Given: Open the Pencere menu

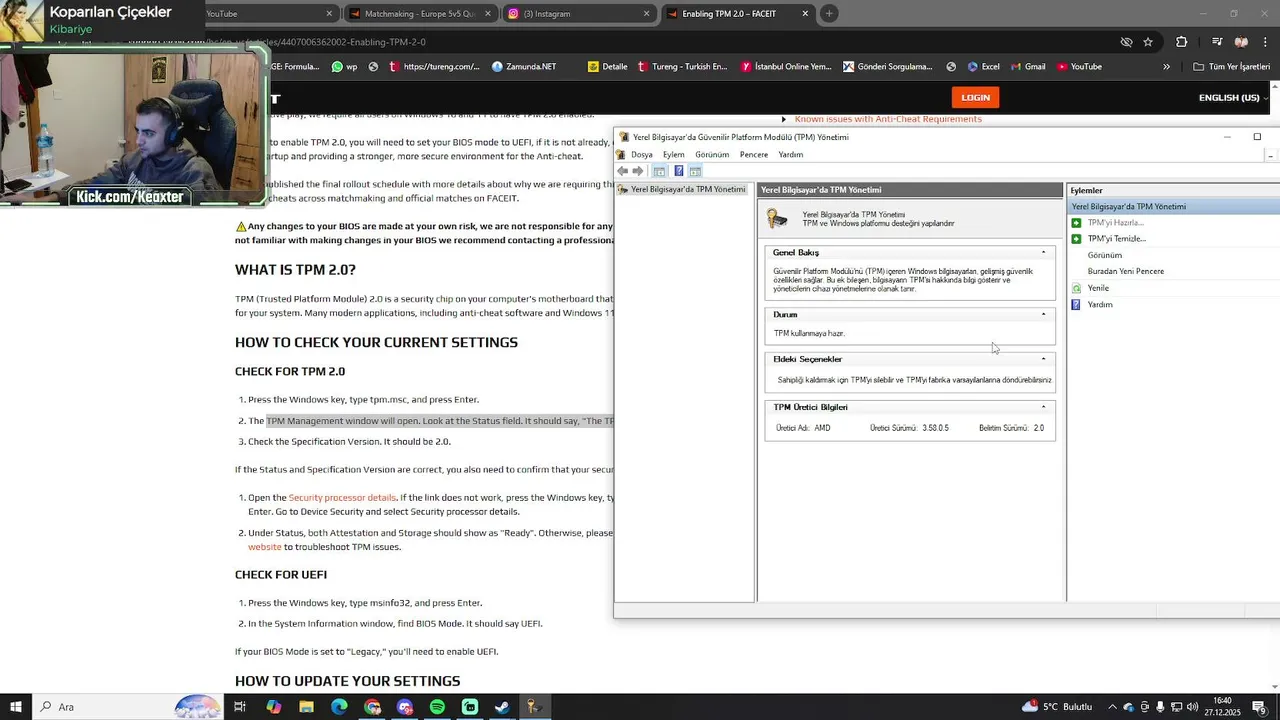Looking at the screenshot, I should (x=754, y=155).
